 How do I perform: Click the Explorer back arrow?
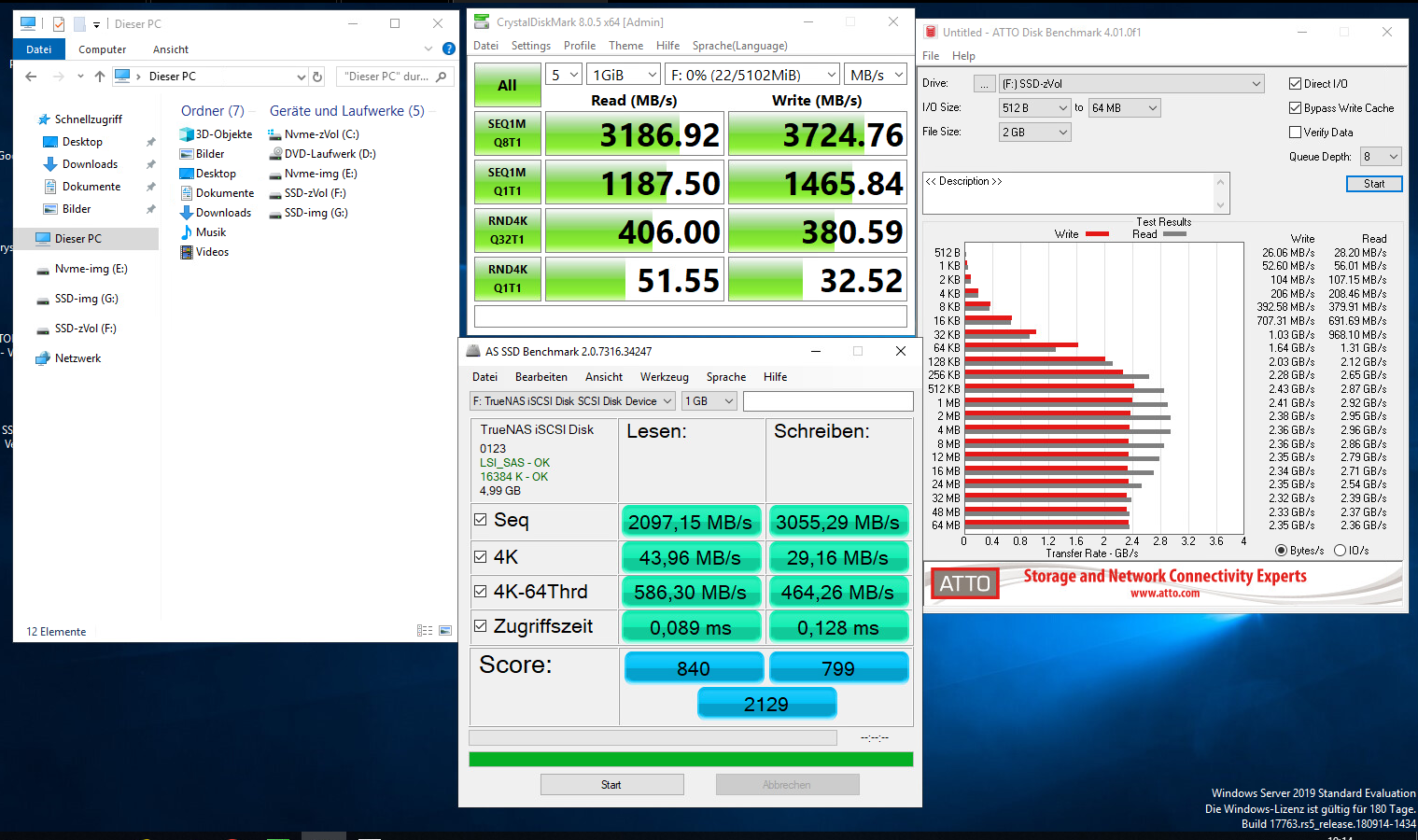point(31,77)
